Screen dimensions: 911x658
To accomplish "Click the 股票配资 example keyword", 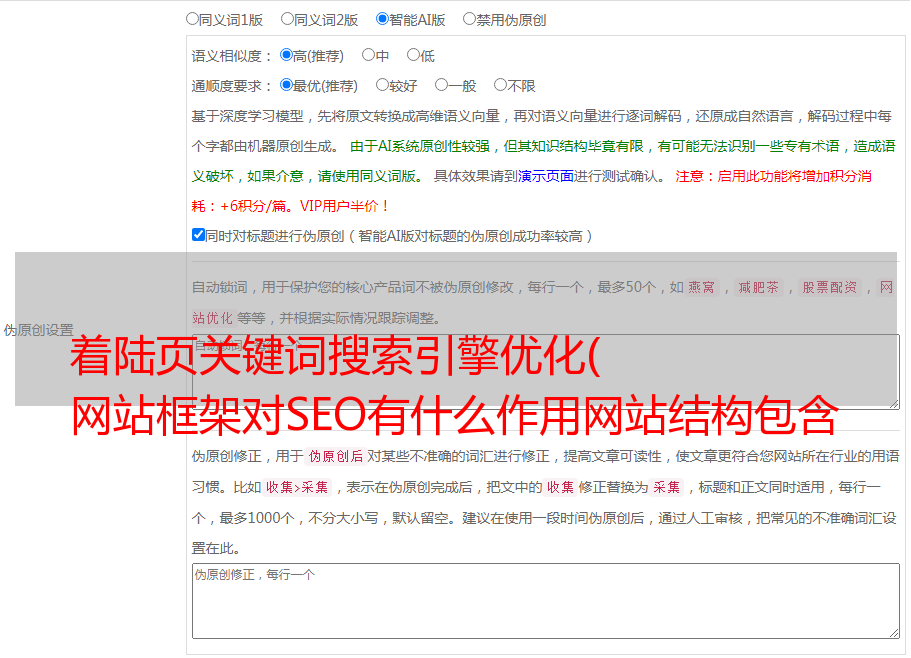I will (x=829, y=287).
